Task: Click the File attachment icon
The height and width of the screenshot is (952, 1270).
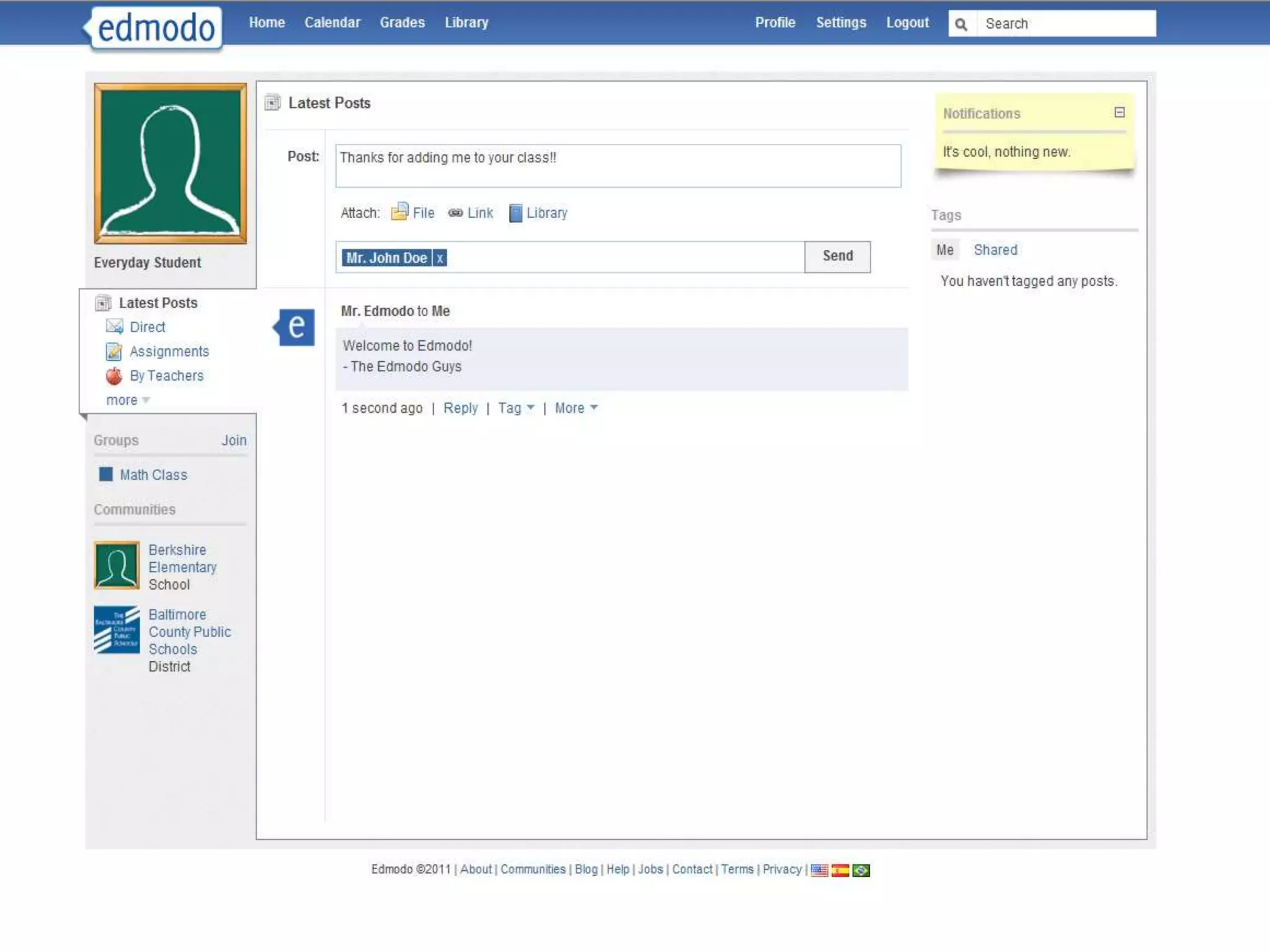Action: click(399, 213)
